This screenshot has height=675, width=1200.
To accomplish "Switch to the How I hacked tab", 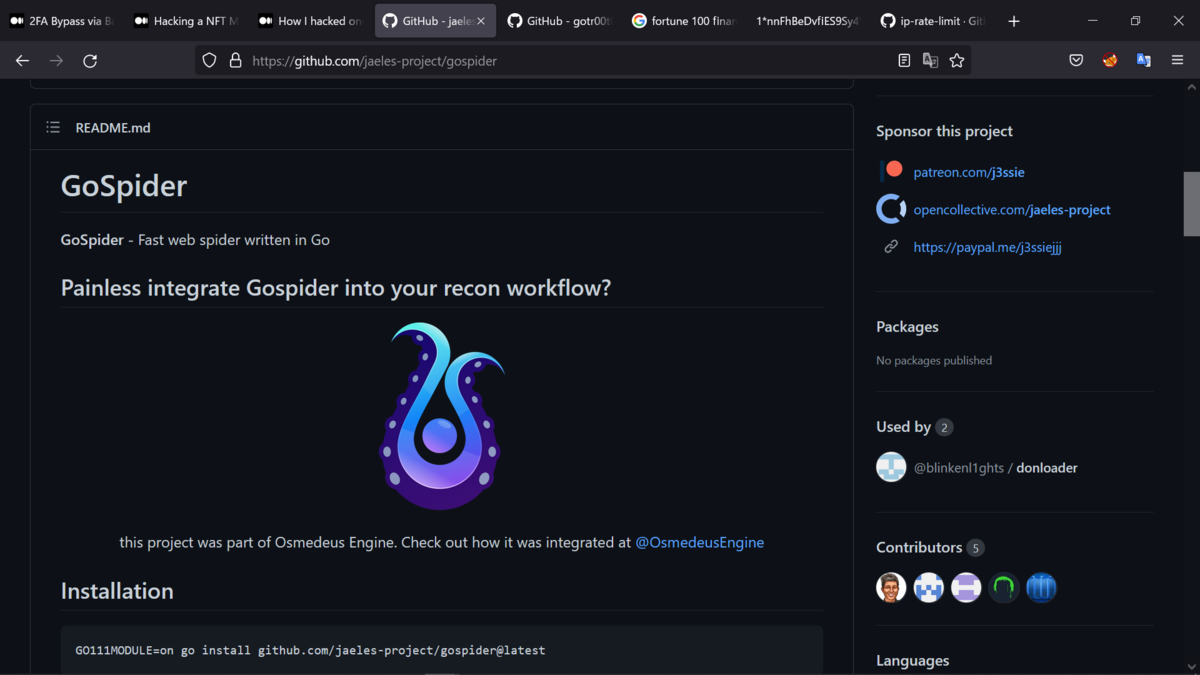I will (x=311, y=21).
